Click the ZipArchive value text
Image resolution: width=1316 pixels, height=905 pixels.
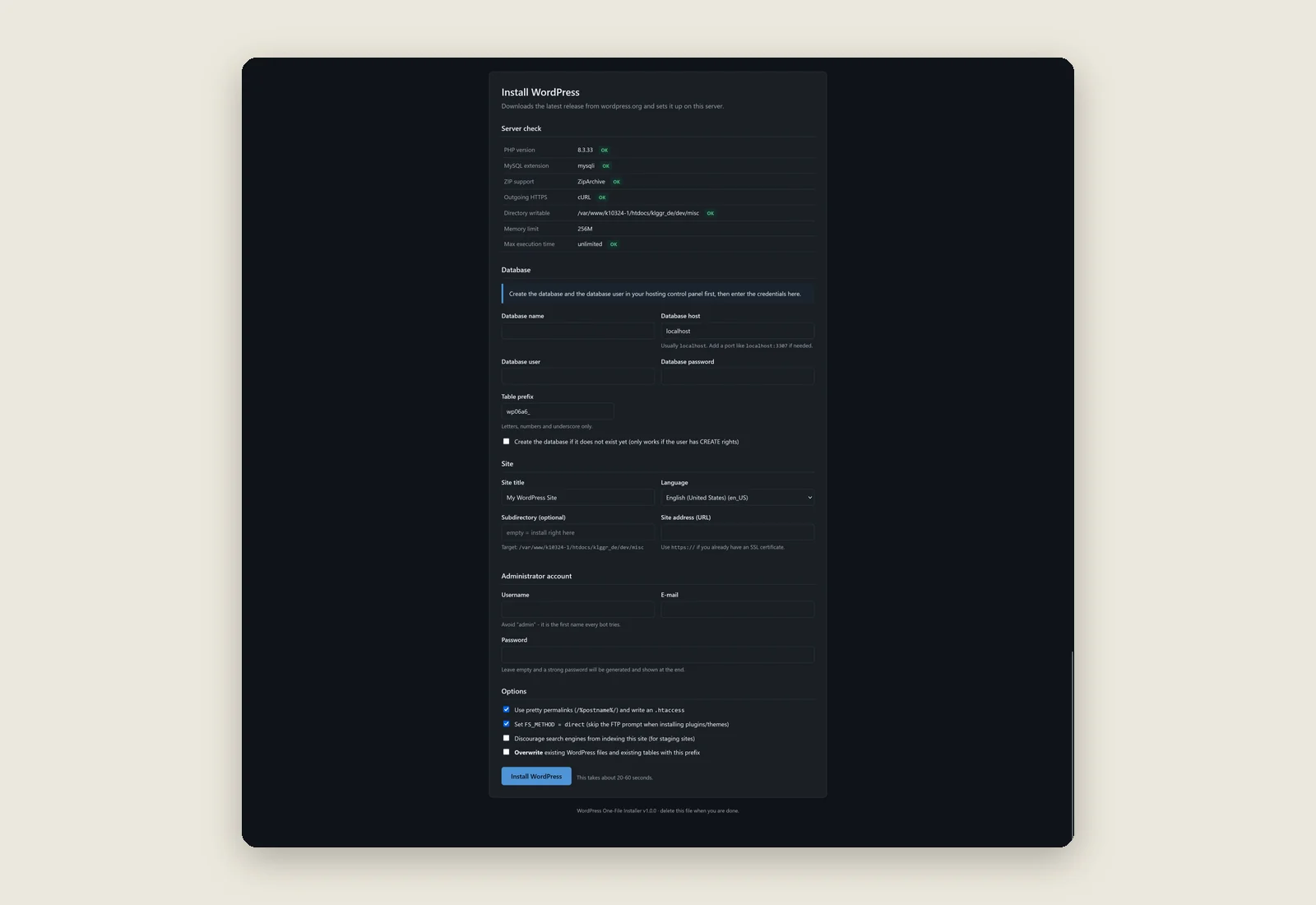coord(591,182)
